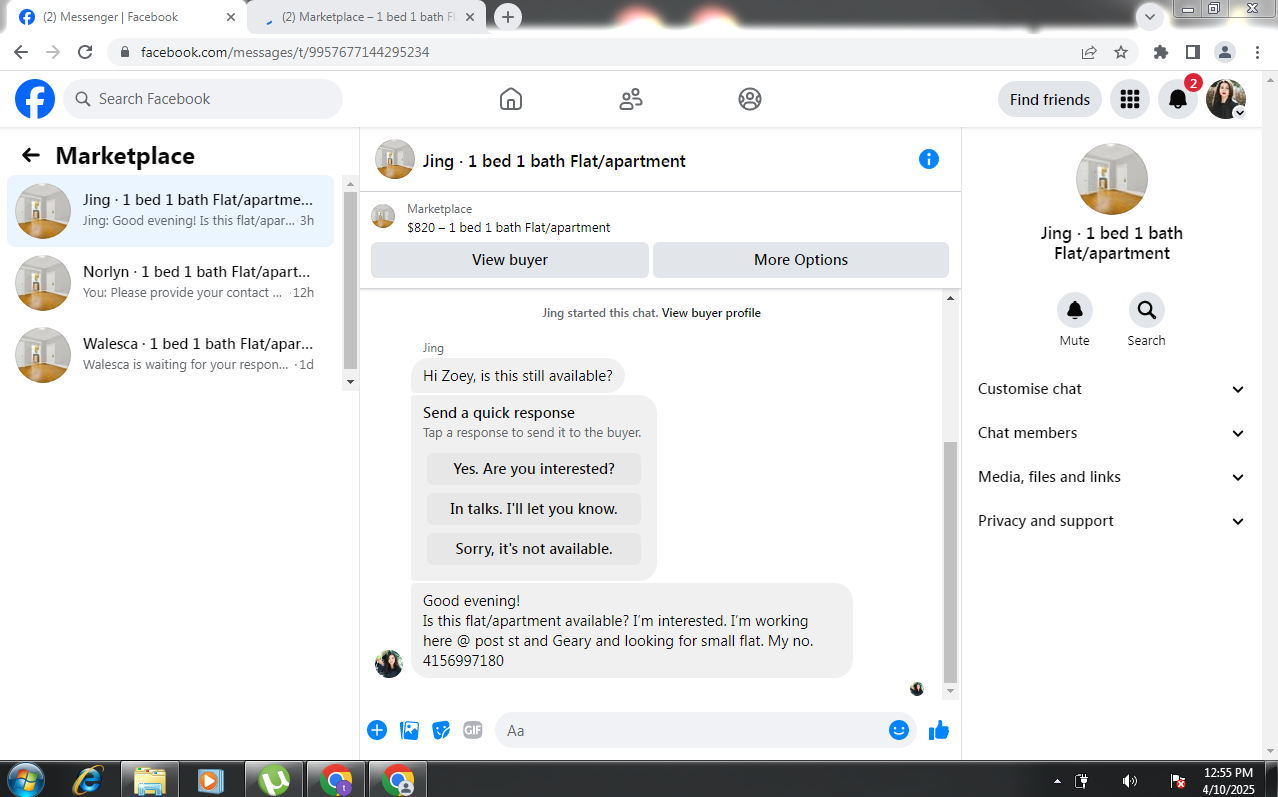Open the Friends icon in top navigation
Image resolution: width=1278 pixels, height=797 pixels.
click(x=630, y=99)
